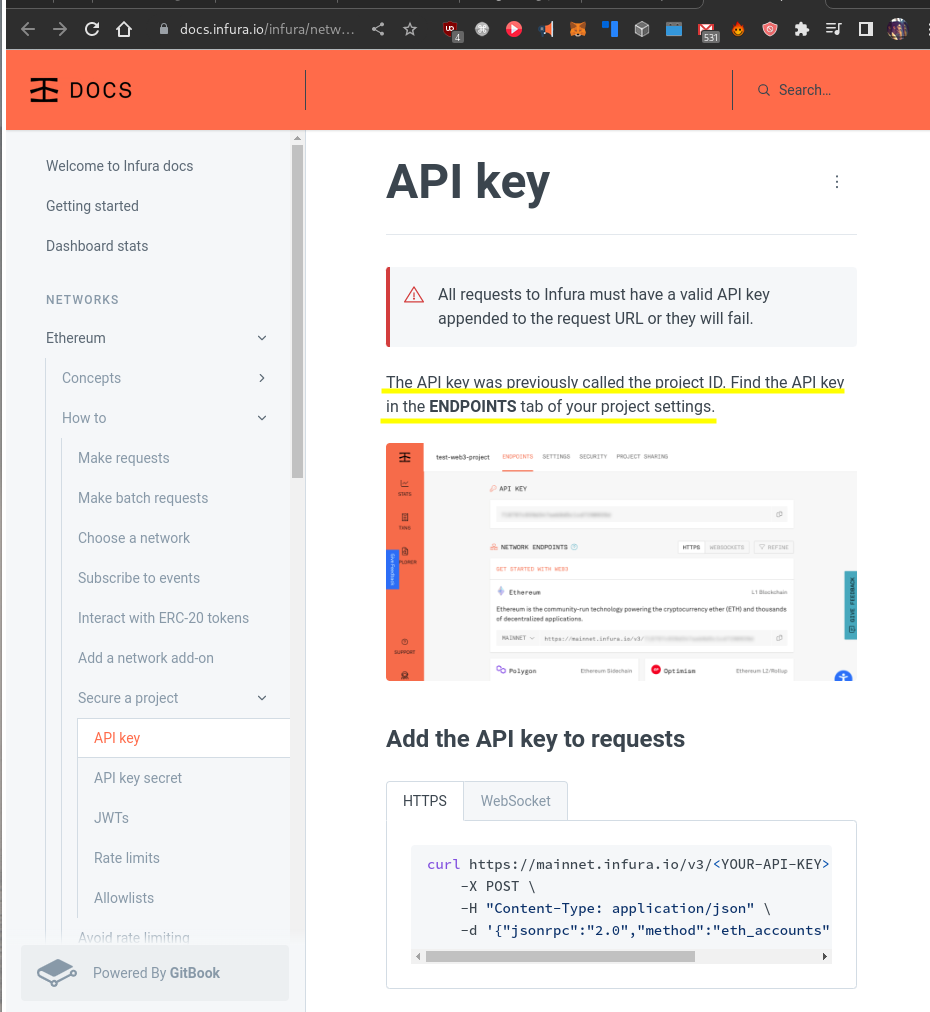Open the media controls playlist icon
Screen dimensions: 930x1012
[833, 29]
